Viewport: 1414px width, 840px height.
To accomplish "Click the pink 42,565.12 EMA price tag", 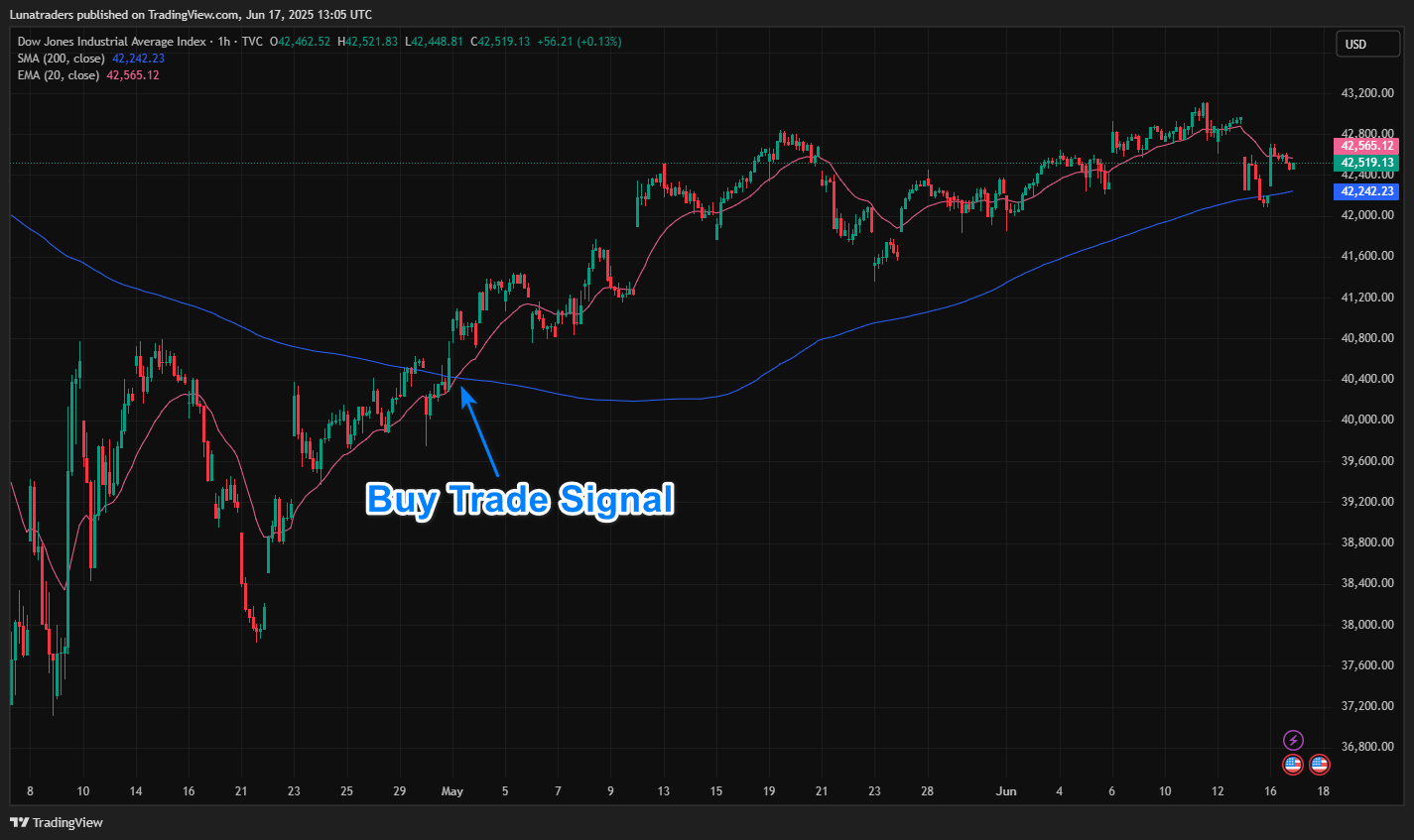I will (x=1366, y=146).
